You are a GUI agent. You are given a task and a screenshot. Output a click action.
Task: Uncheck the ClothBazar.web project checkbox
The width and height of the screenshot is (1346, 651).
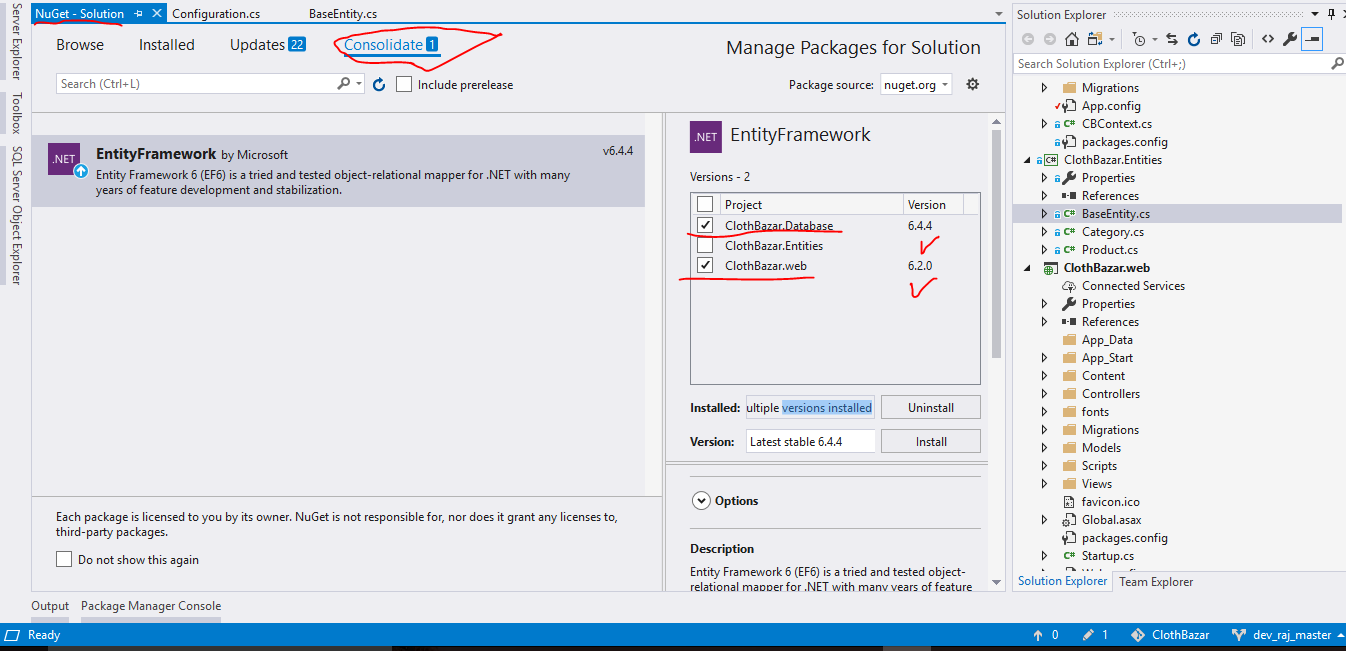click(706, 266)
